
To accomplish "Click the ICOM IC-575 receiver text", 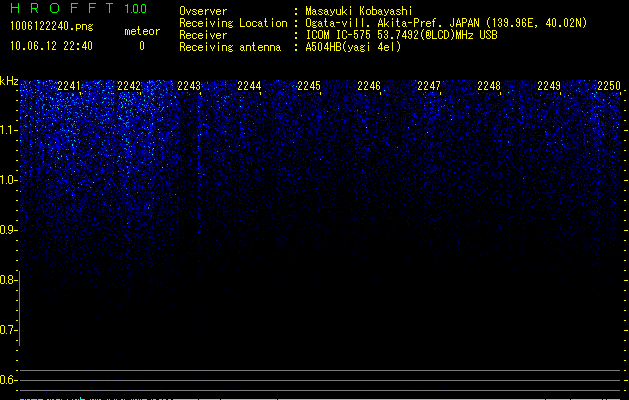I will click(401, 35).
